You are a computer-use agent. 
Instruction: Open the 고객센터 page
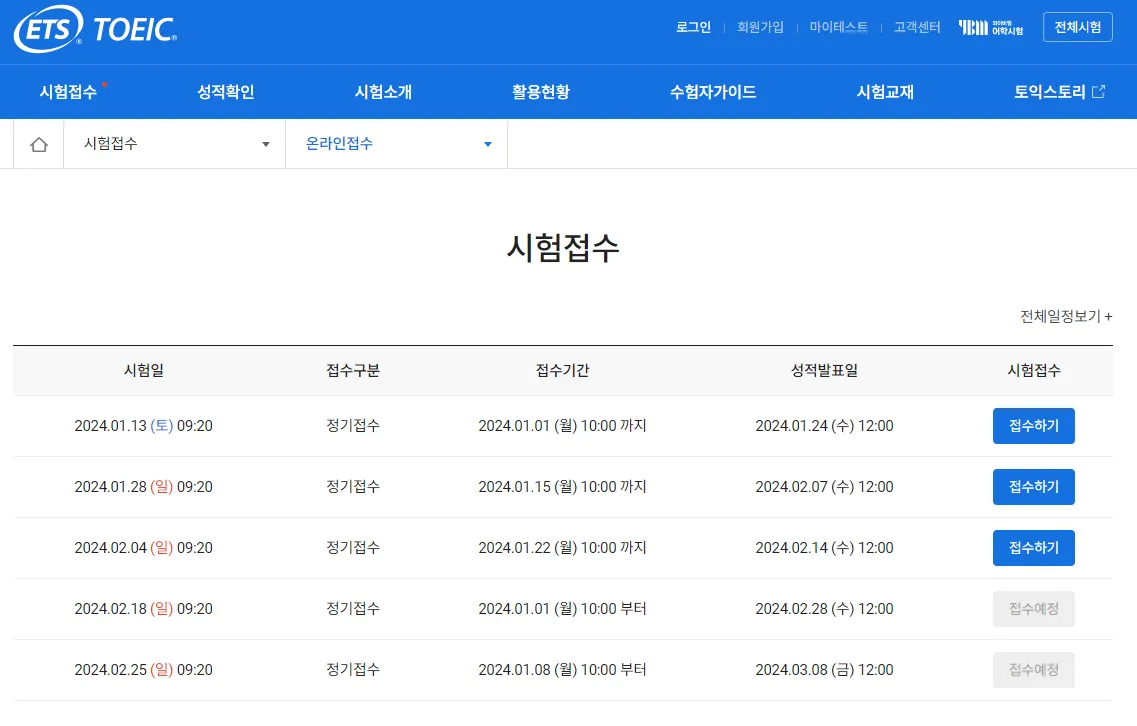click(916, 27)
